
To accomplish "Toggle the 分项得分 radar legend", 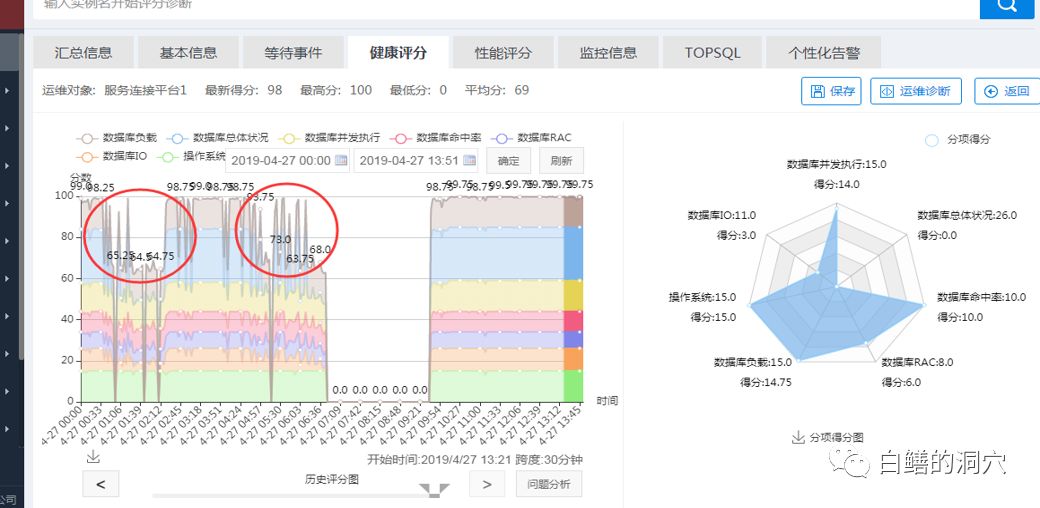I will [x=957, y=139].
